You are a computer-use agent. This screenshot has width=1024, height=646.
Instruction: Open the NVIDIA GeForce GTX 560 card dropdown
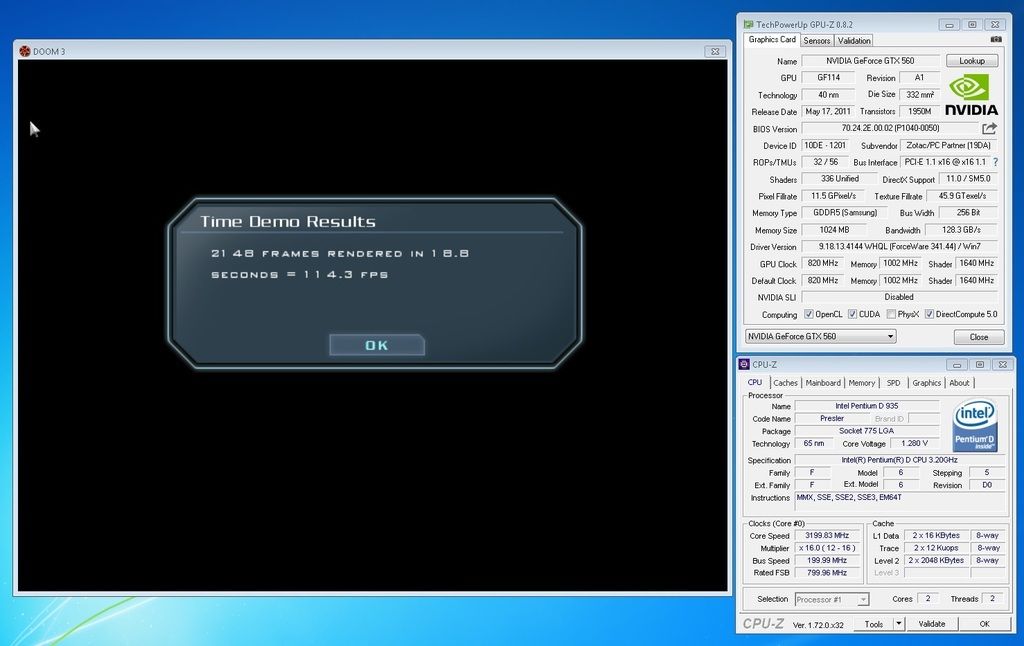pyautogui.click(x=820, y=336)
